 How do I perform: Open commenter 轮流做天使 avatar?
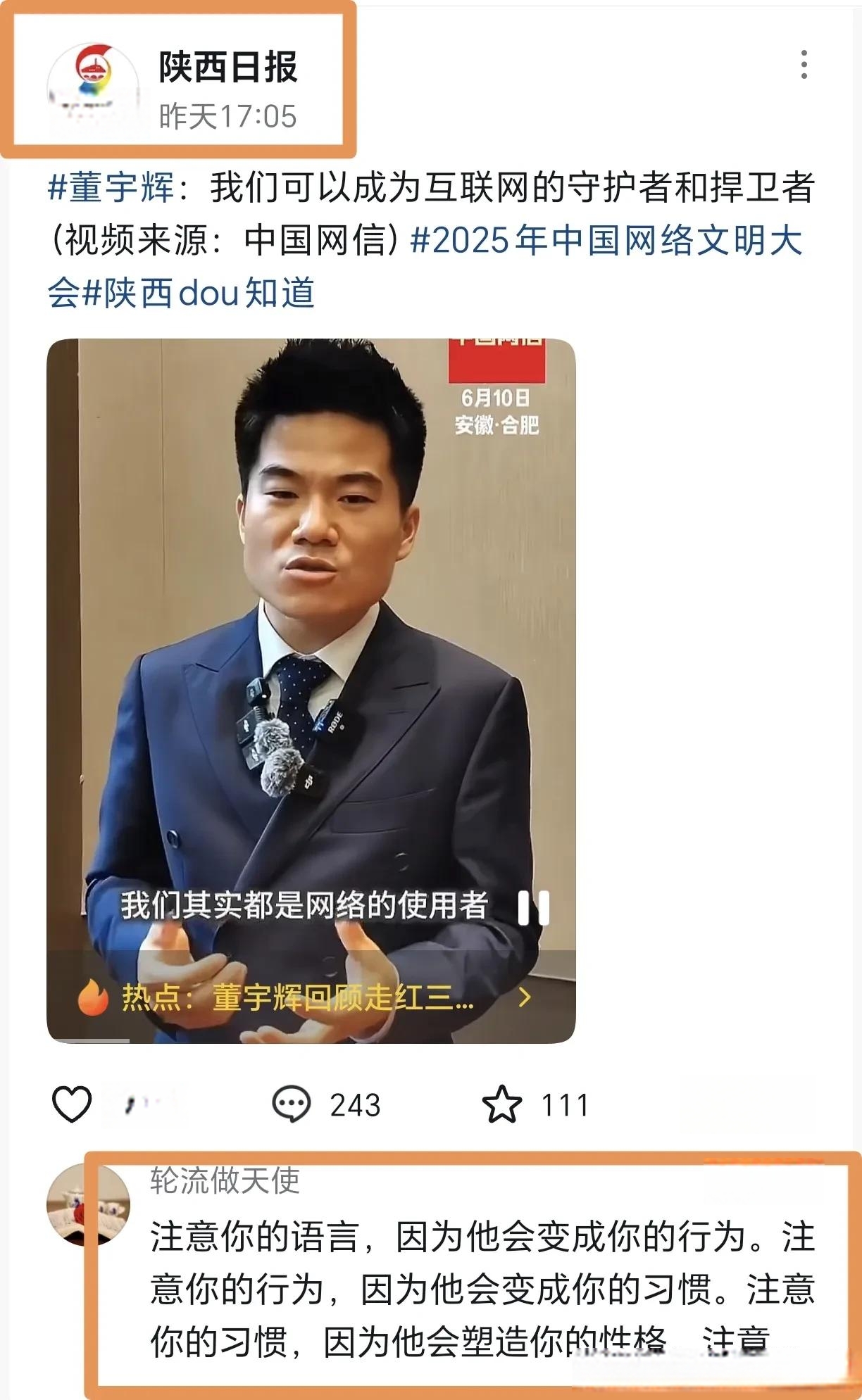click(88, 1205)
